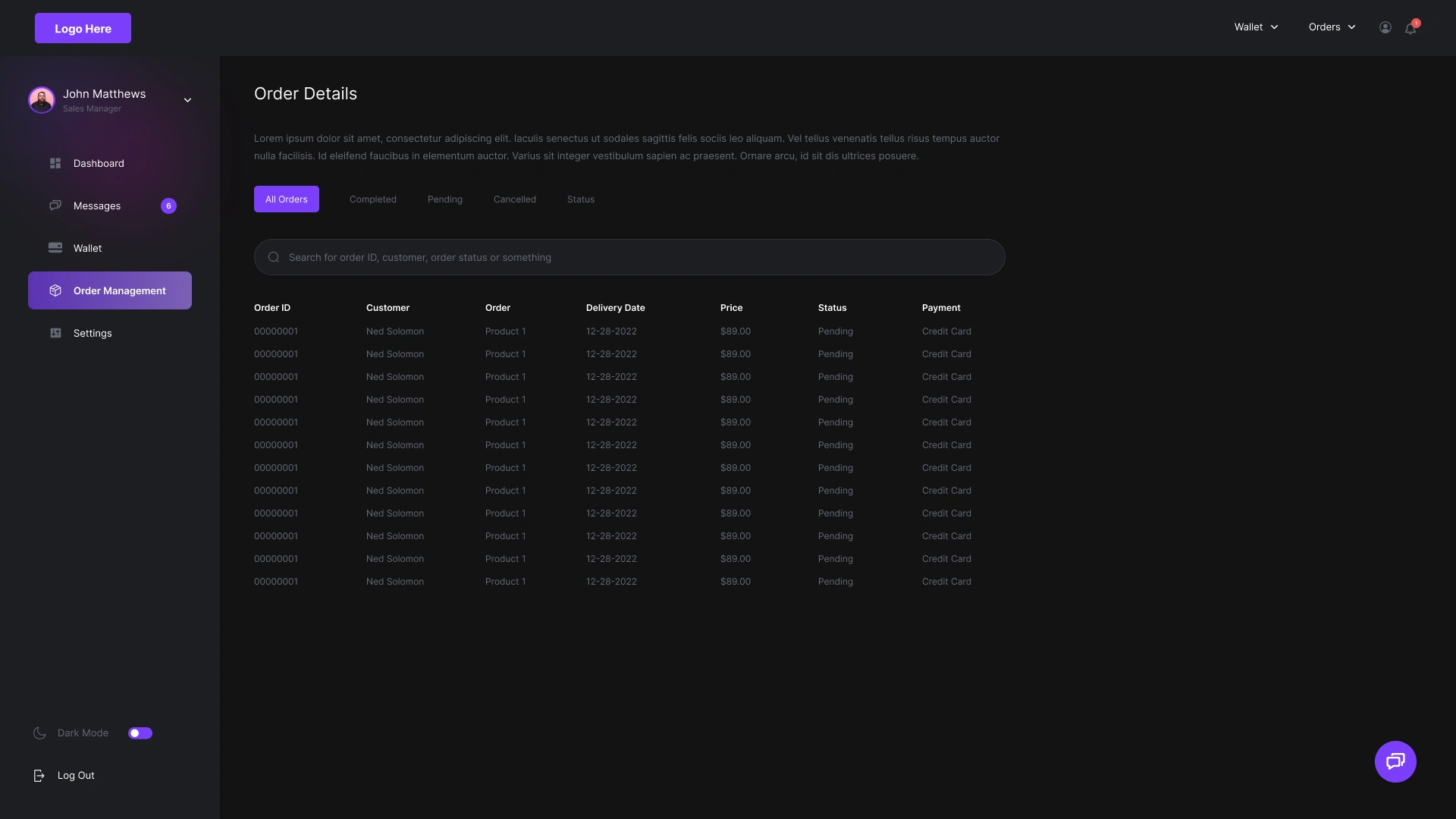This screenshot has height=819, width=1456.
Task: Open the notifications bell icon
Action: click(1410, 28)
